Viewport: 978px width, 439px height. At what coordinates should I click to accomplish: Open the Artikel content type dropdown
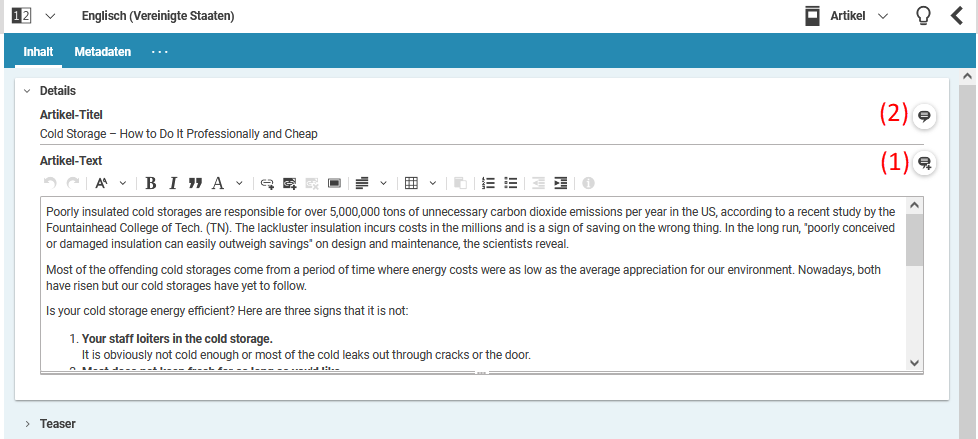coord(882,16)
